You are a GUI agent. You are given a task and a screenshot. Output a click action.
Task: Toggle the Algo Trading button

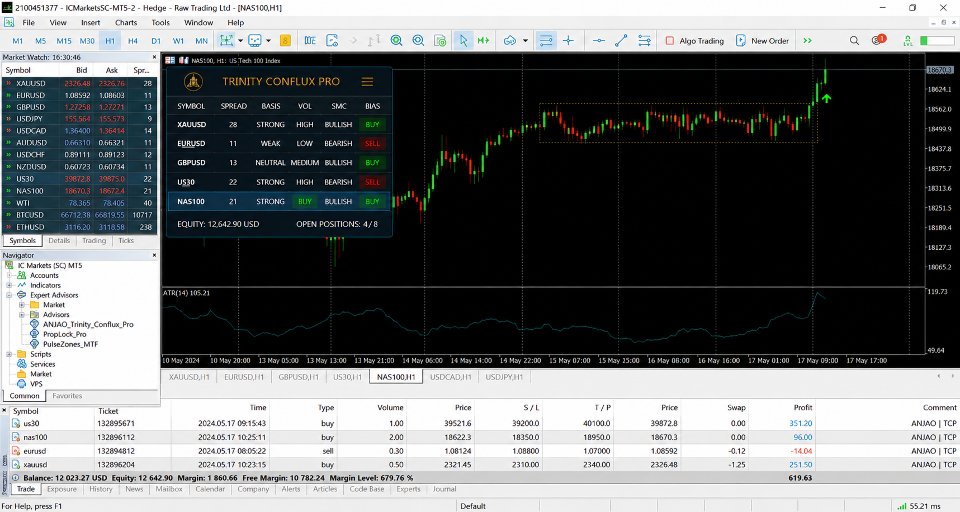click(694, 40)
